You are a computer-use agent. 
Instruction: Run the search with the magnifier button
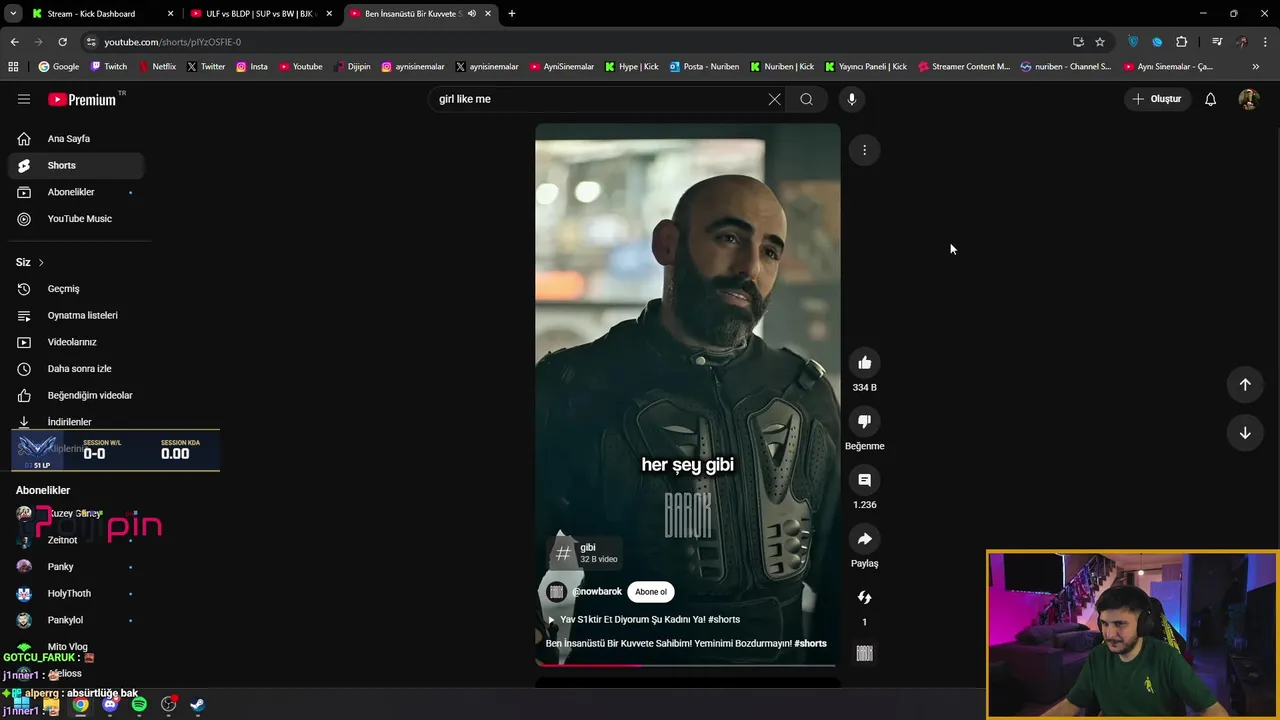click(x=806, y=99)
